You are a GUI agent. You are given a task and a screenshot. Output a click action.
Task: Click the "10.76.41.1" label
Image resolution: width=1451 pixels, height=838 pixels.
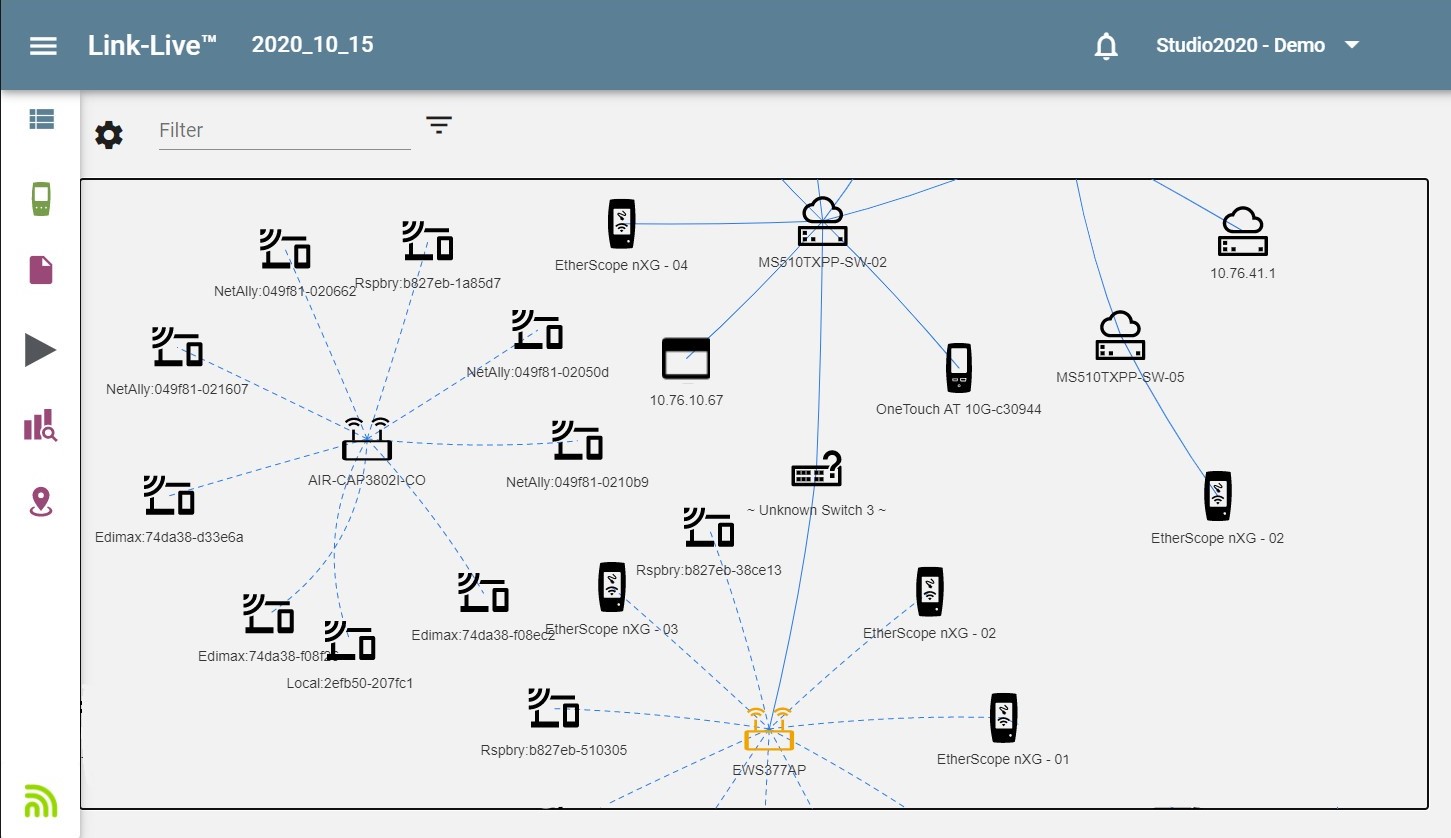point(1243,273)
